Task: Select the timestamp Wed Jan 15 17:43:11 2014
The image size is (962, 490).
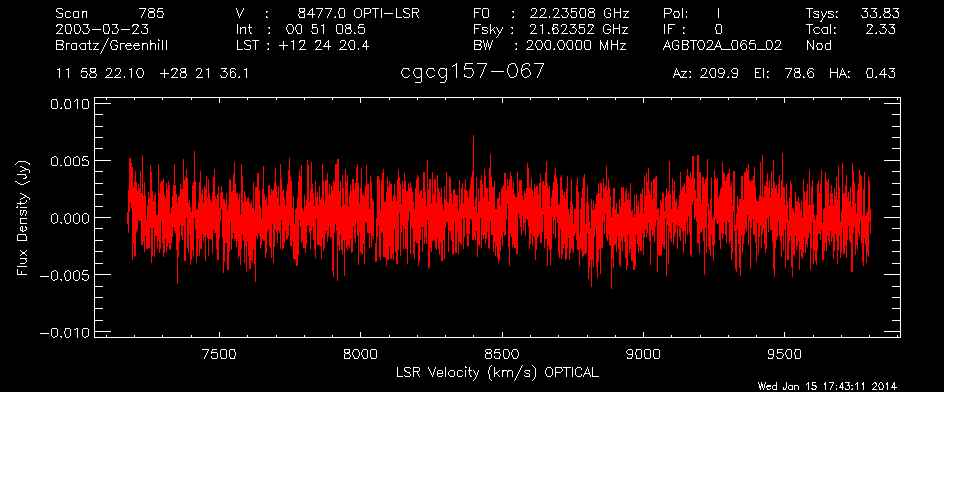Action: (x=827, y=387)
